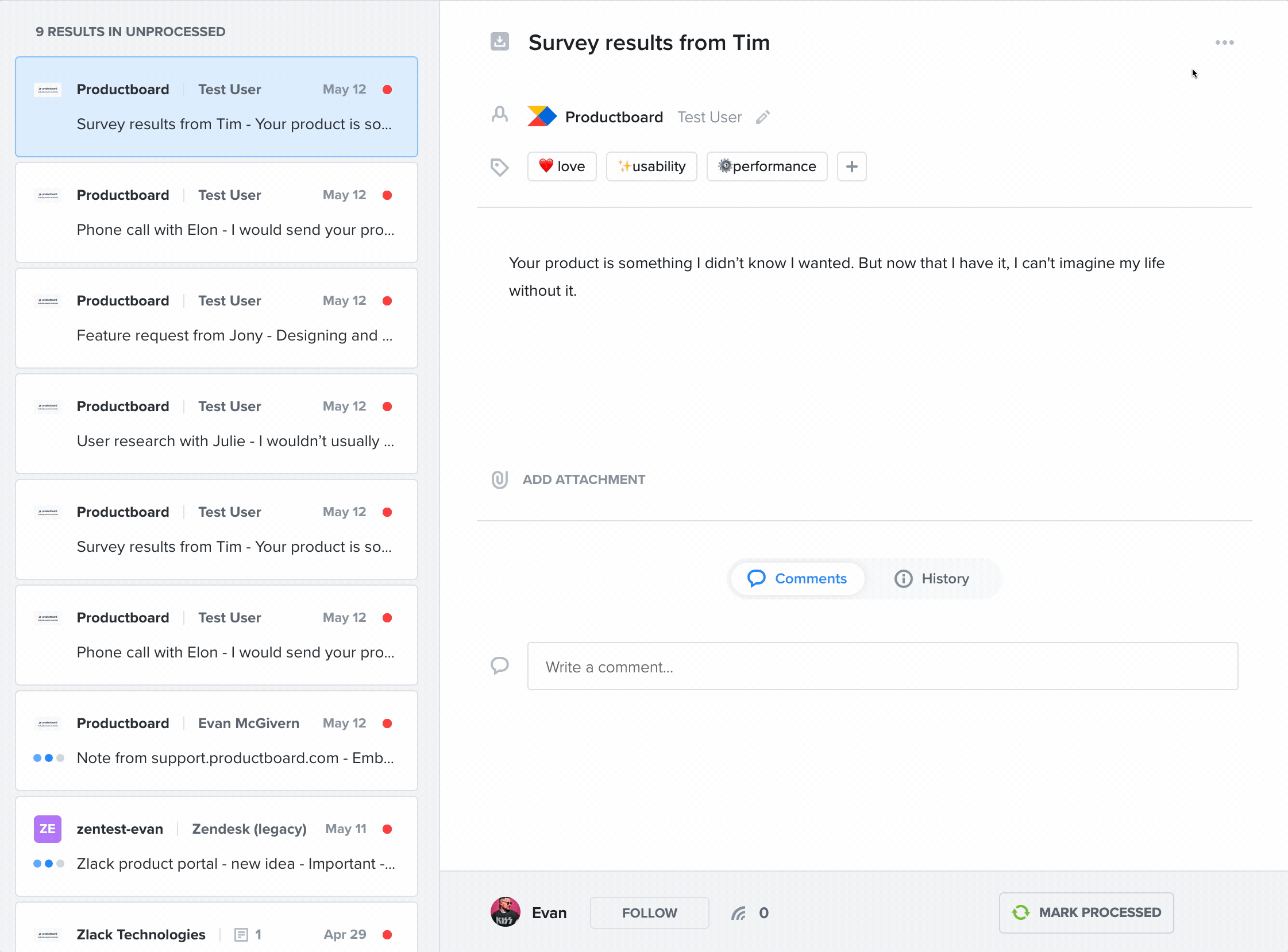Open the Zlack Technologies note dated Apr 29
The width and height of the screenshot is (1288, 952).
click(x=216, y=927)
